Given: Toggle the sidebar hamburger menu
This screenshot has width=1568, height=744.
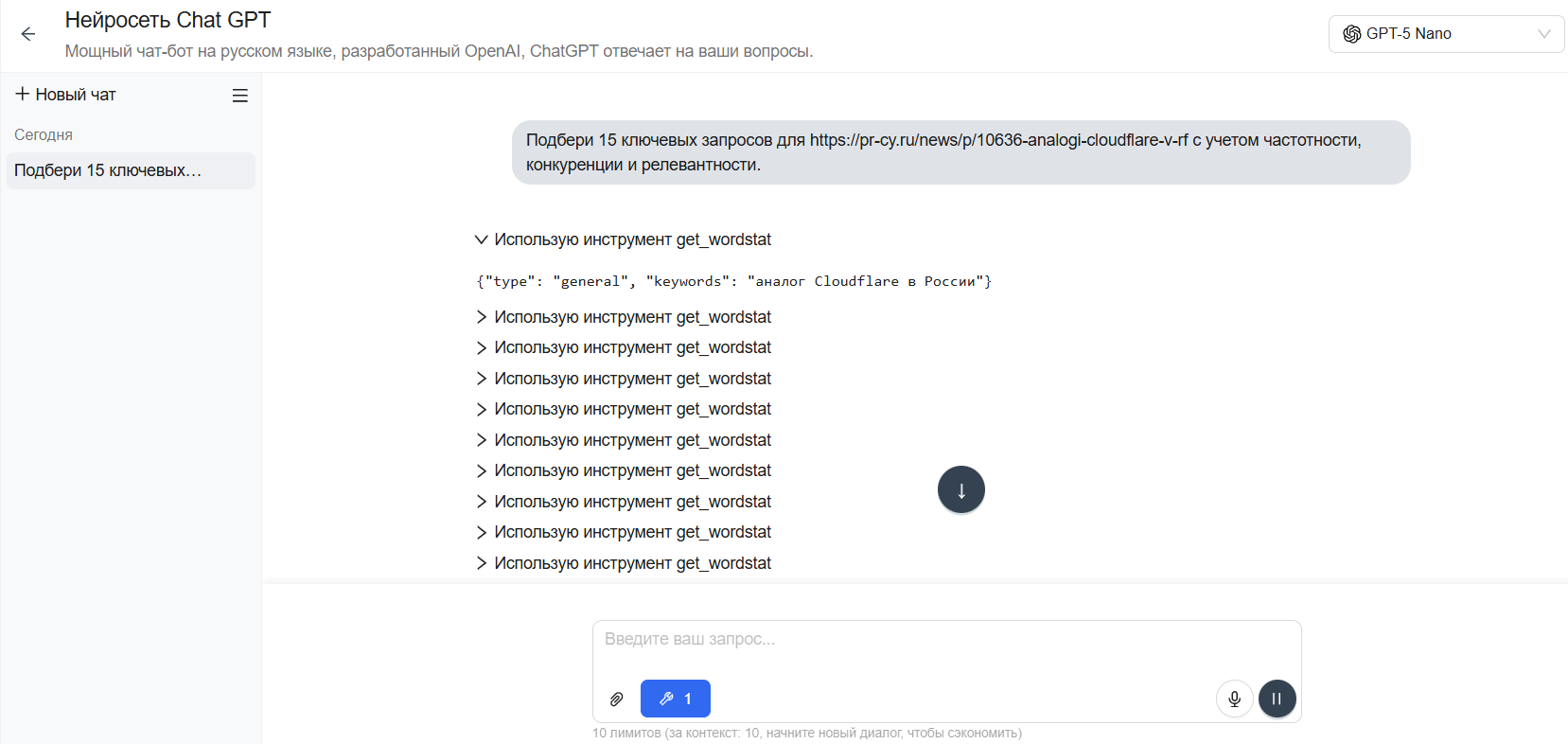Looking at the screenshot, I should [240, 96].
